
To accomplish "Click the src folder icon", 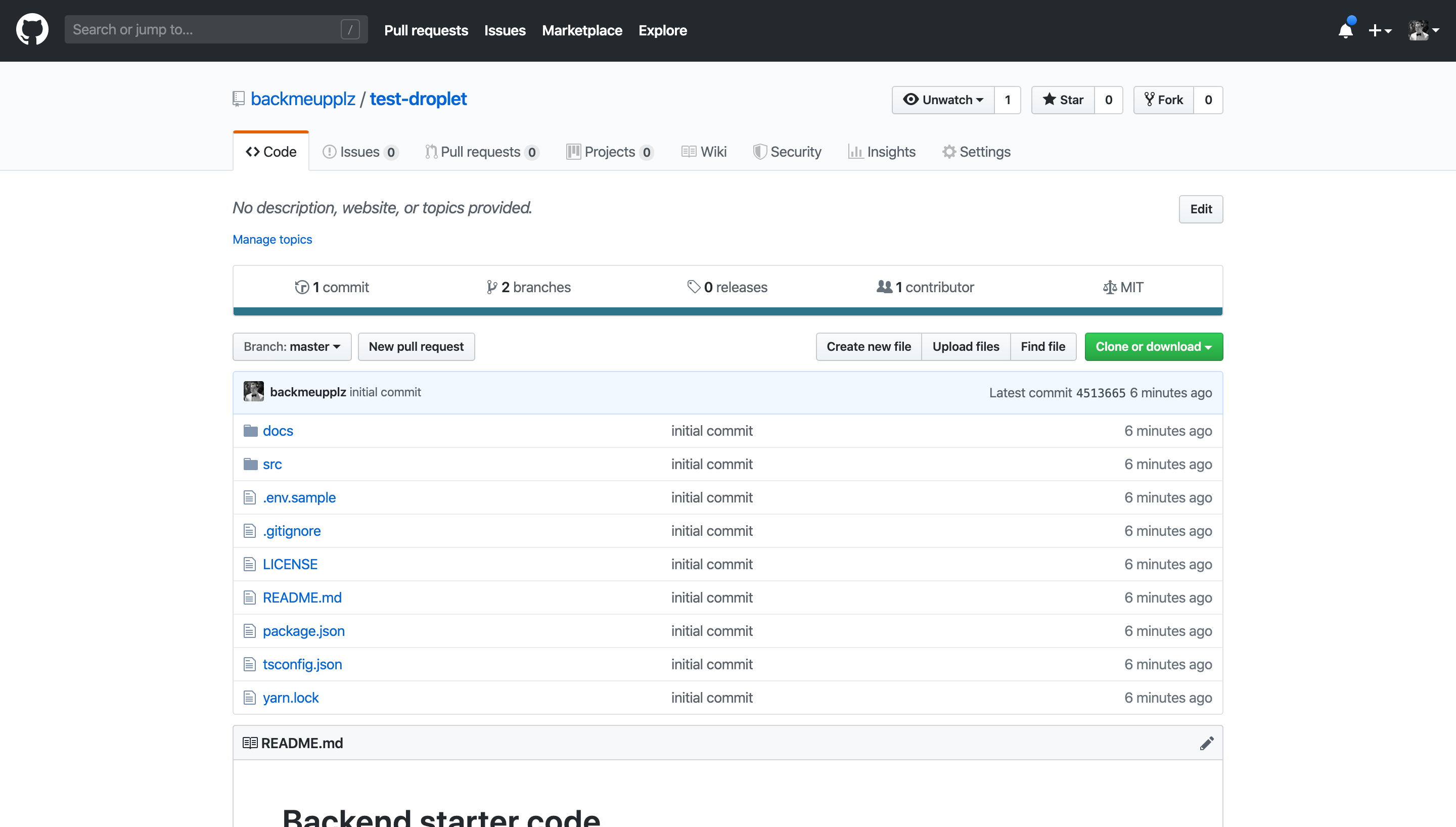I will 250,464.
